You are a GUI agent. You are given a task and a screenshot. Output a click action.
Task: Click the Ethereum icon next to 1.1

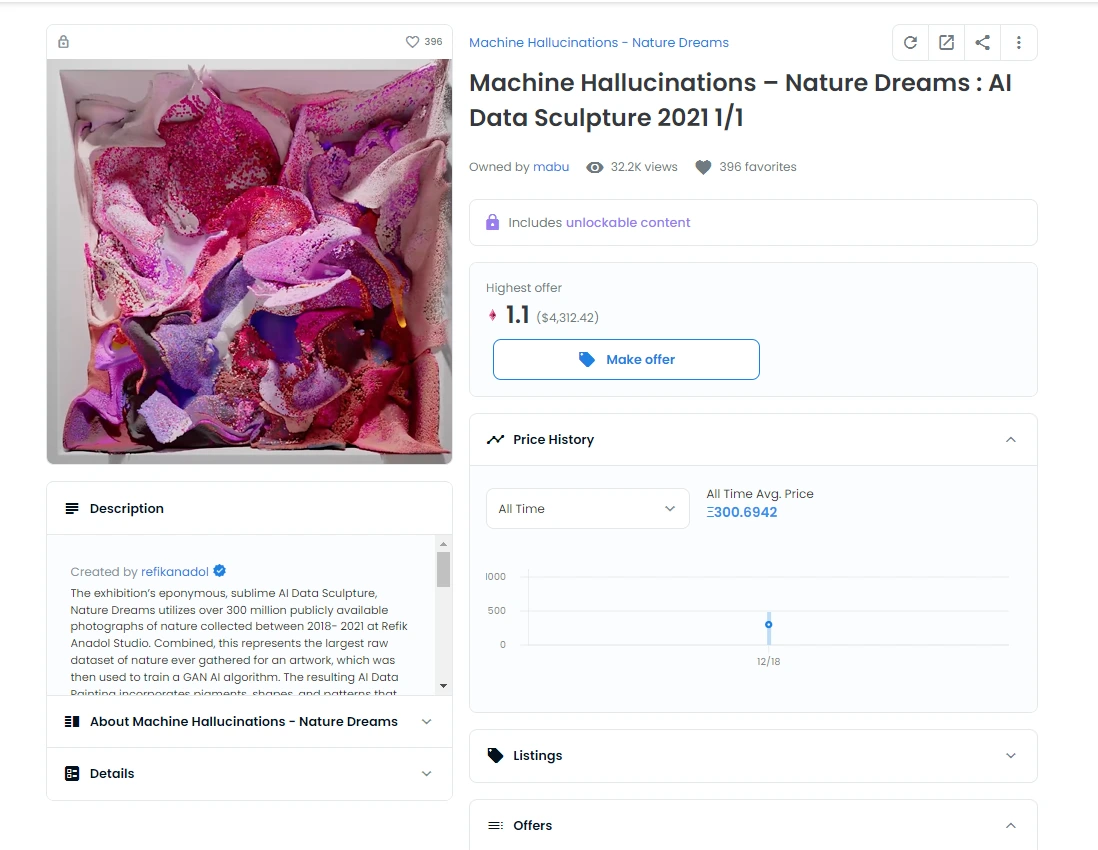pos(492,316)
